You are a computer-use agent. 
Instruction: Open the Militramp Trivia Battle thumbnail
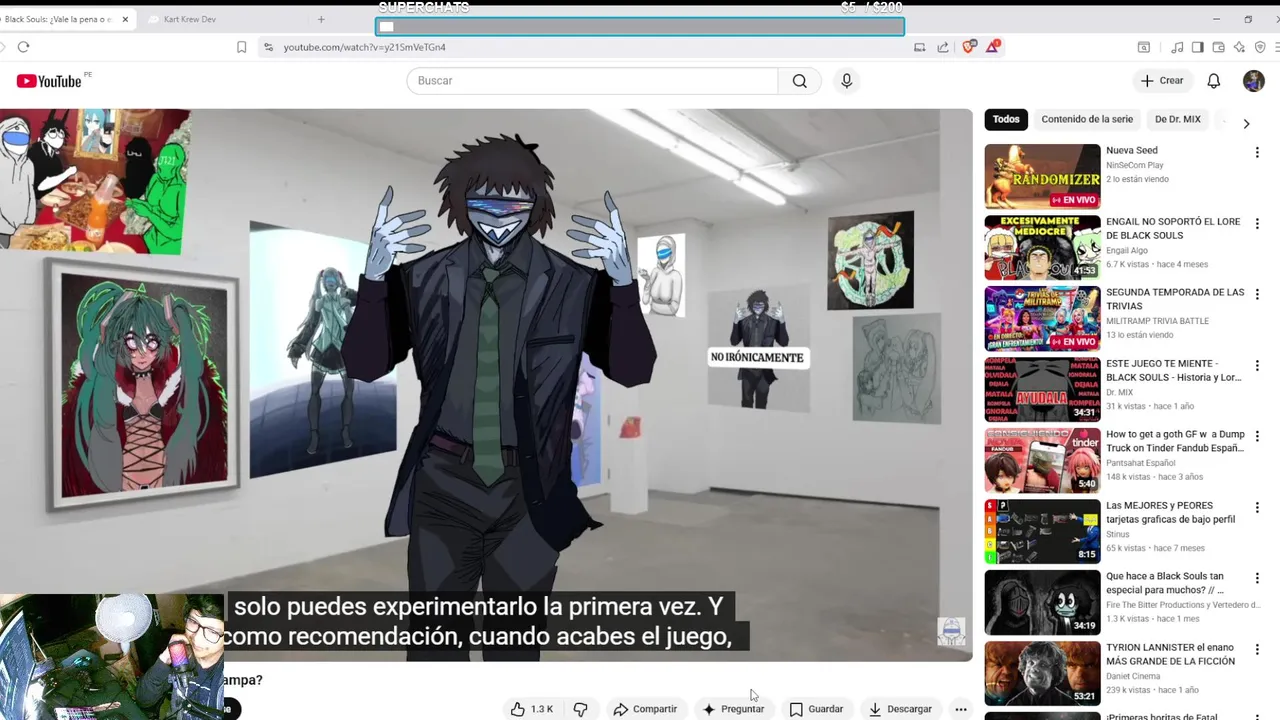pyautogui.click(x=1042, y=318)
